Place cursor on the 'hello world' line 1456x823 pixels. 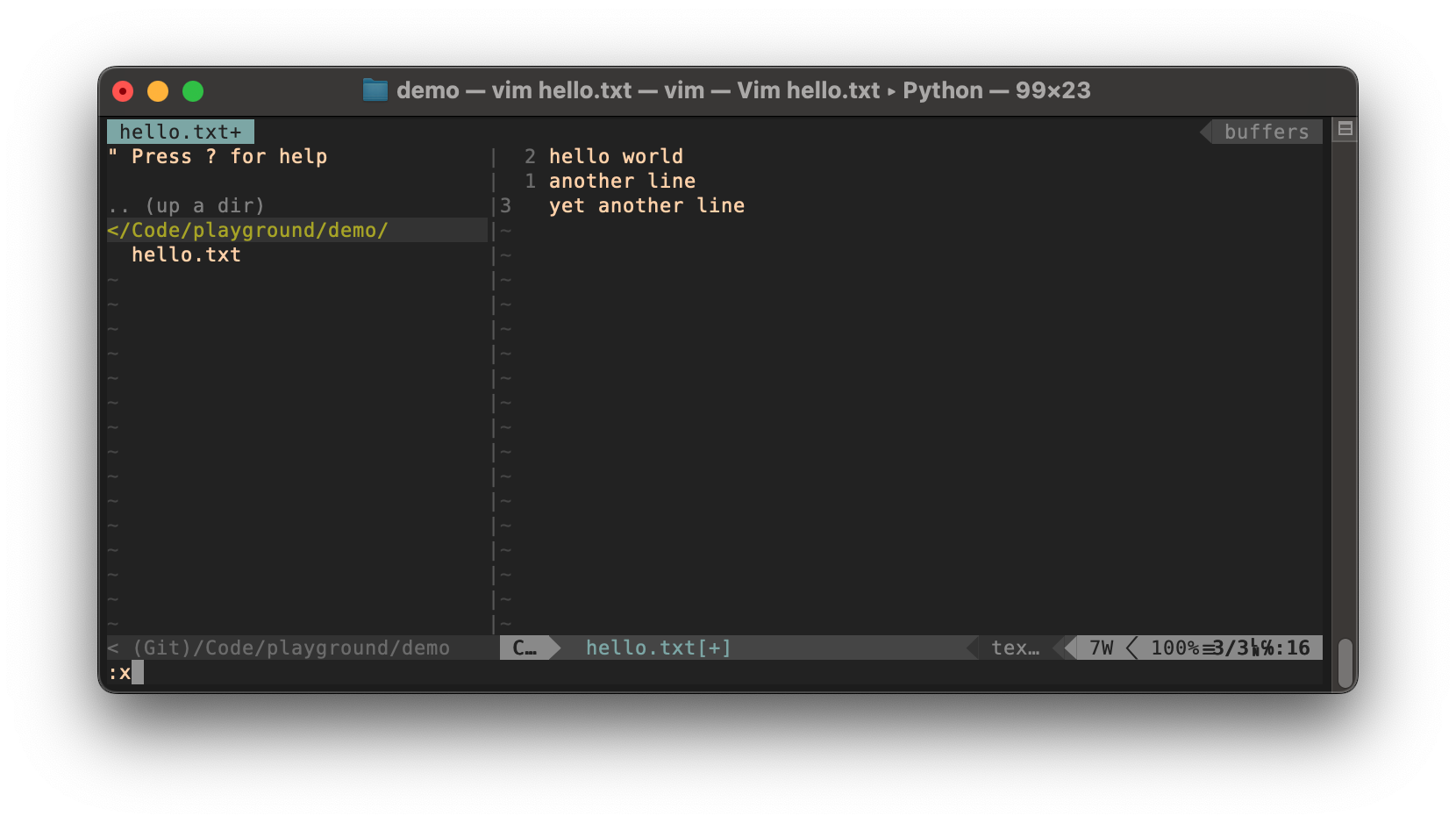pyautogui.click(x=616, y=156)
